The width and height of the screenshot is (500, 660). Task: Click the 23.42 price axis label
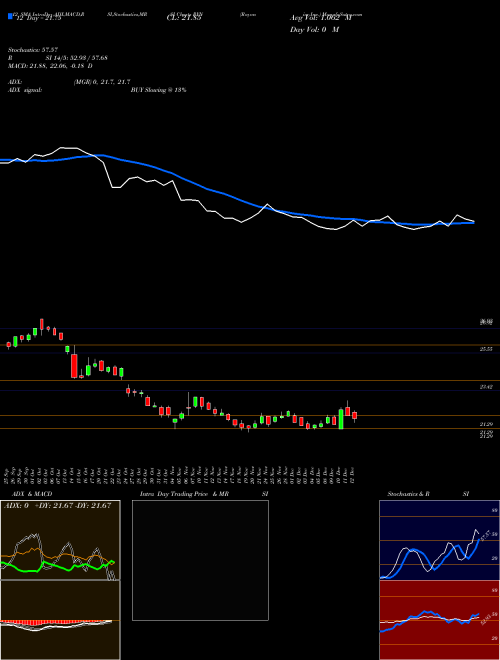click(x=486, y=386)
